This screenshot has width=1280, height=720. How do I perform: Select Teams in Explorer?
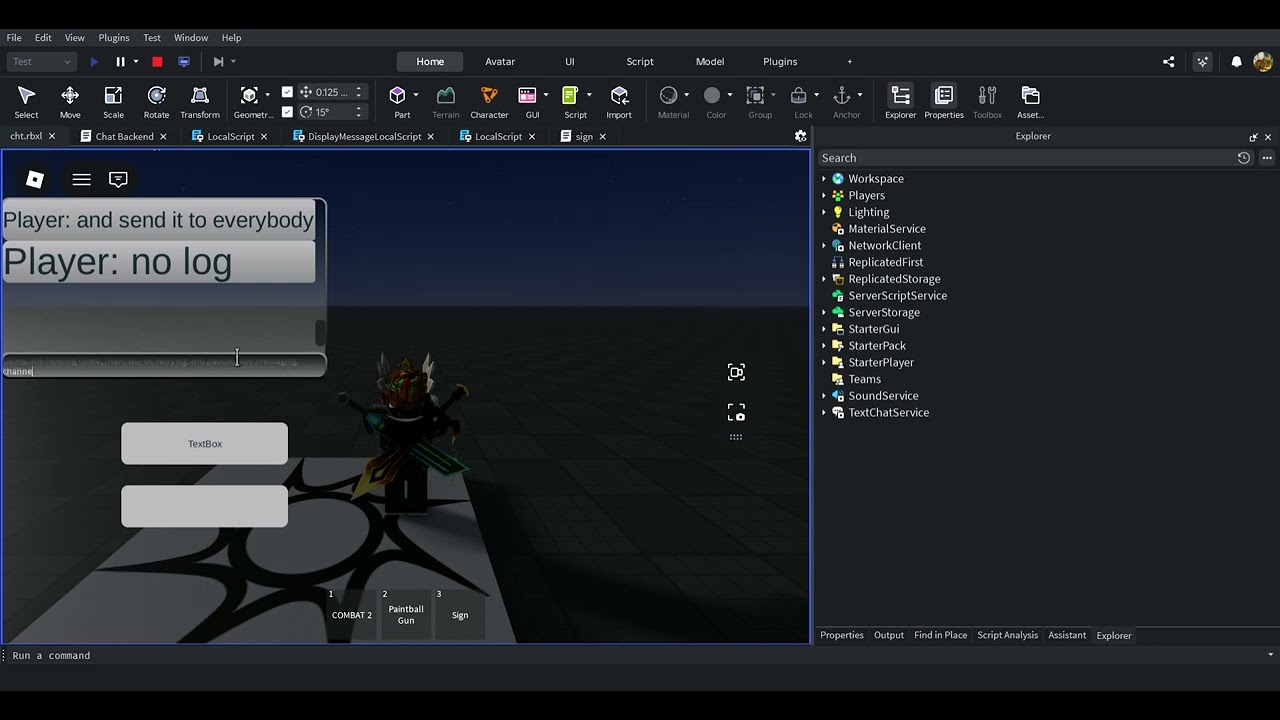click(864, 379)
